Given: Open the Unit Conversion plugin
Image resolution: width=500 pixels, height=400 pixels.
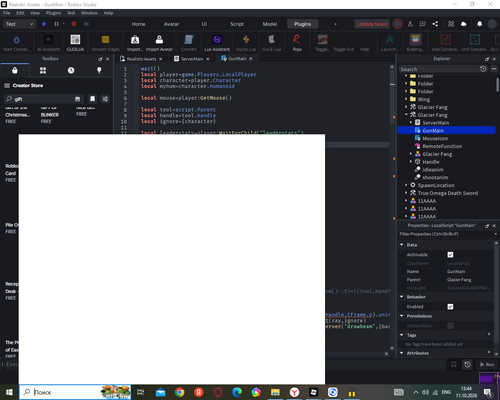Looking at the screenshot, I should tap(474, 43).
